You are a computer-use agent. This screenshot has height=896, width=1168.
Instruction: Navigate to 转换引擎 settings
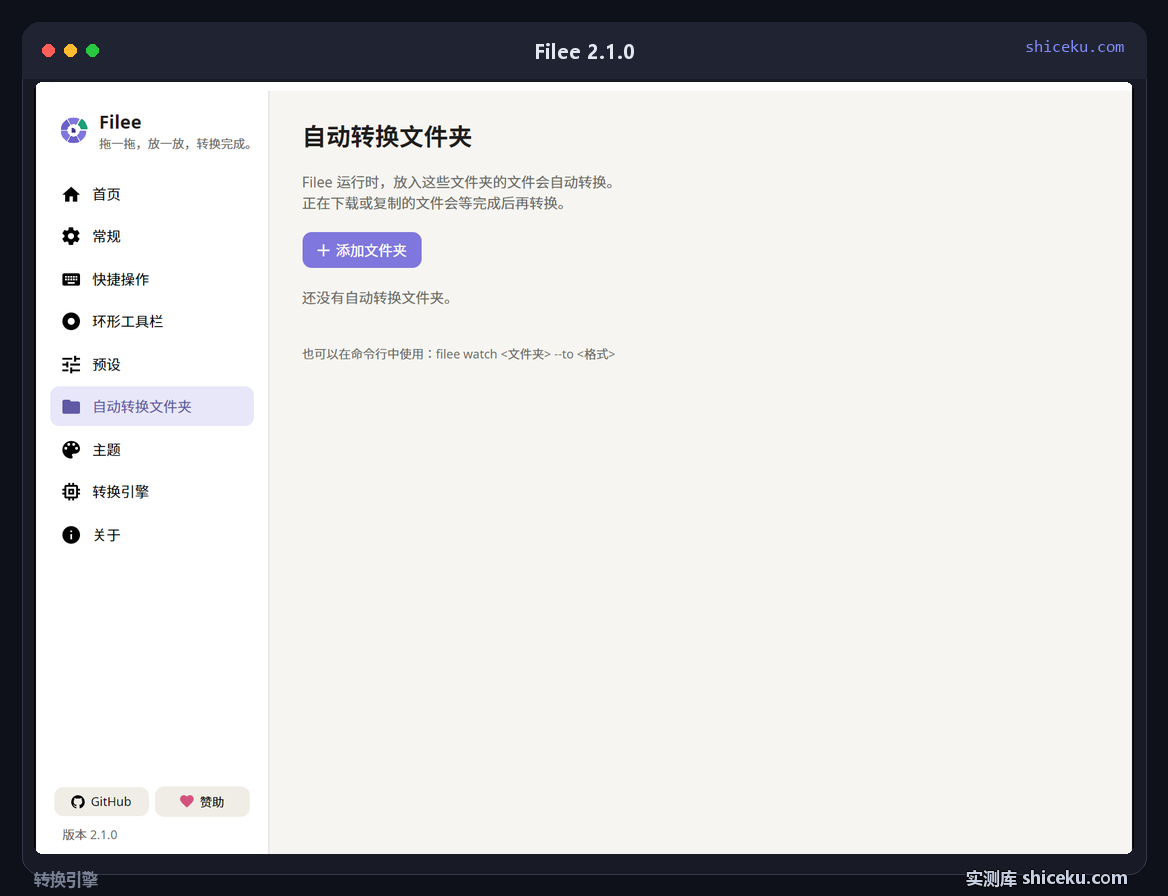pyautogui.click(x=152, y=492)
